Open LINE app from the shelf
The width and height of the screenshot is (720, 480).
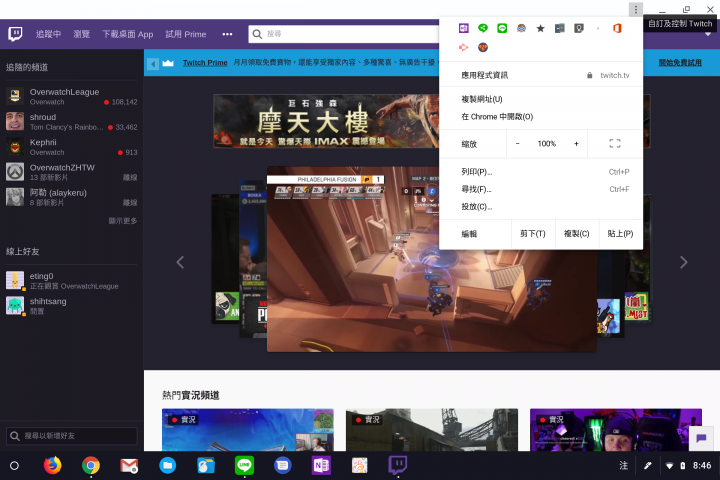click(x=244, y=465)
